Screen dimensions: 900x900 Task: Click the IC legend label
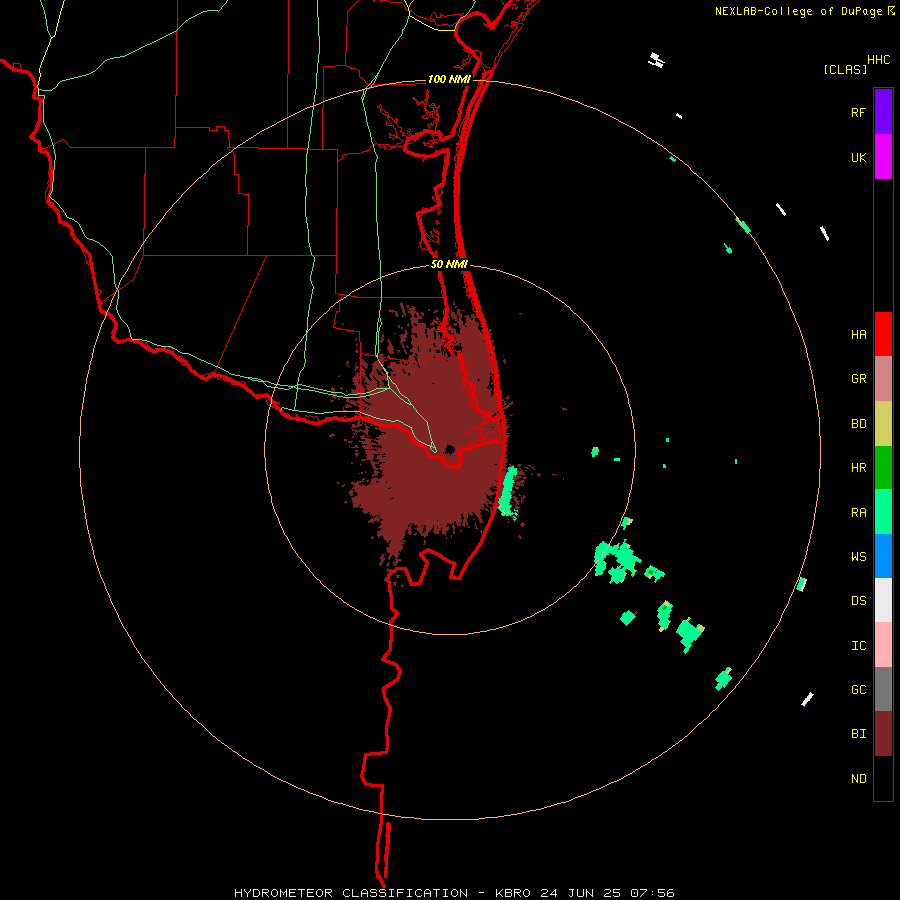click(x=858, y=646)
